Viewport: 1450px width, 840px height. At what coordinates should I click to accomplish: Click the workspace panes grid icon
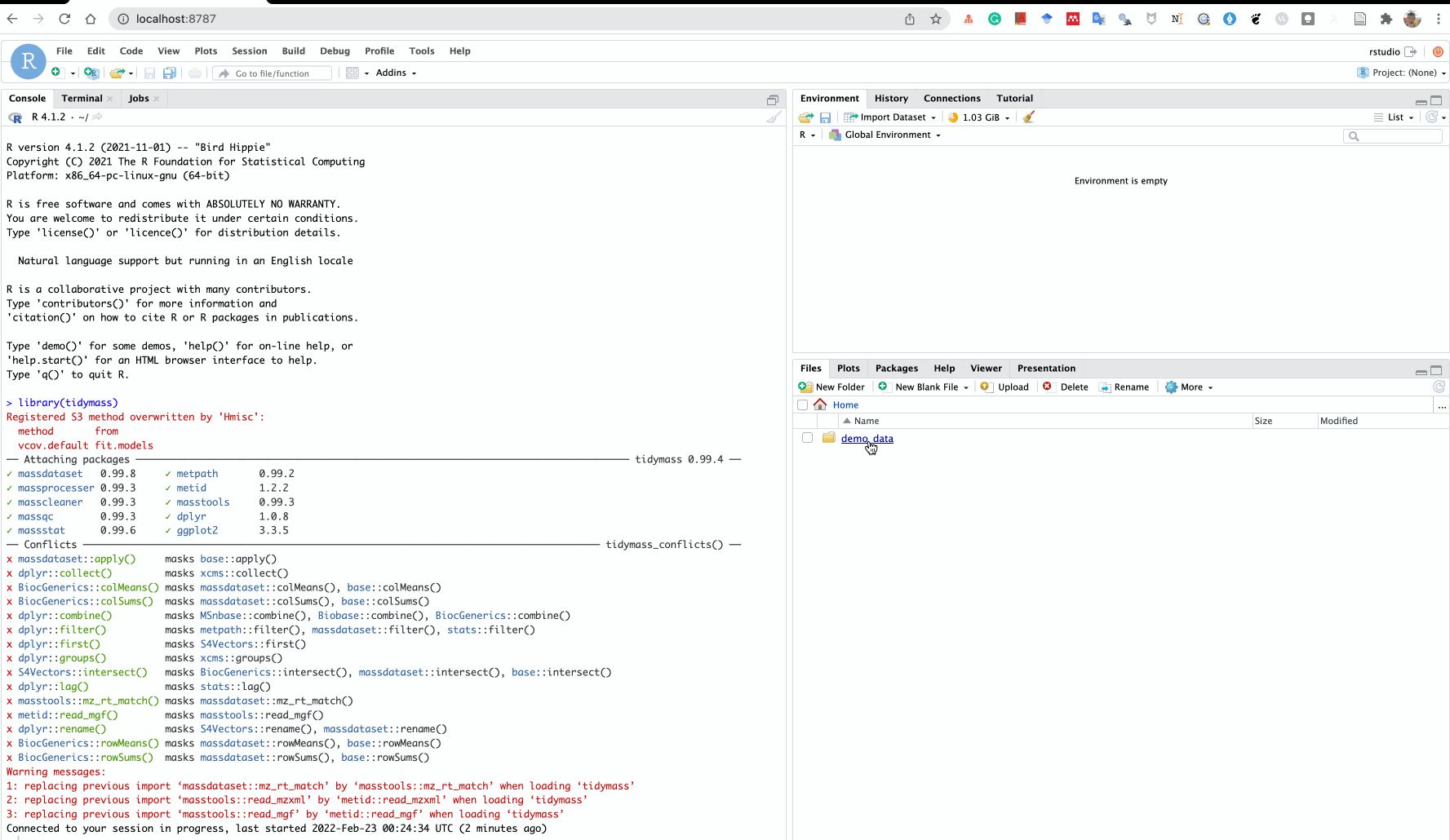pos(353,73)
